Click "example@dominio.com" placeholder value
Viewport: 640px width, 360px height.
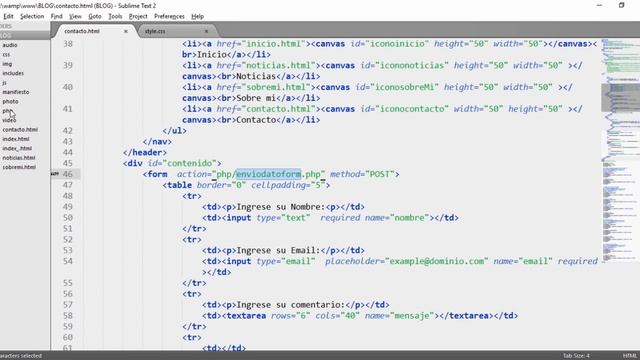437,261
